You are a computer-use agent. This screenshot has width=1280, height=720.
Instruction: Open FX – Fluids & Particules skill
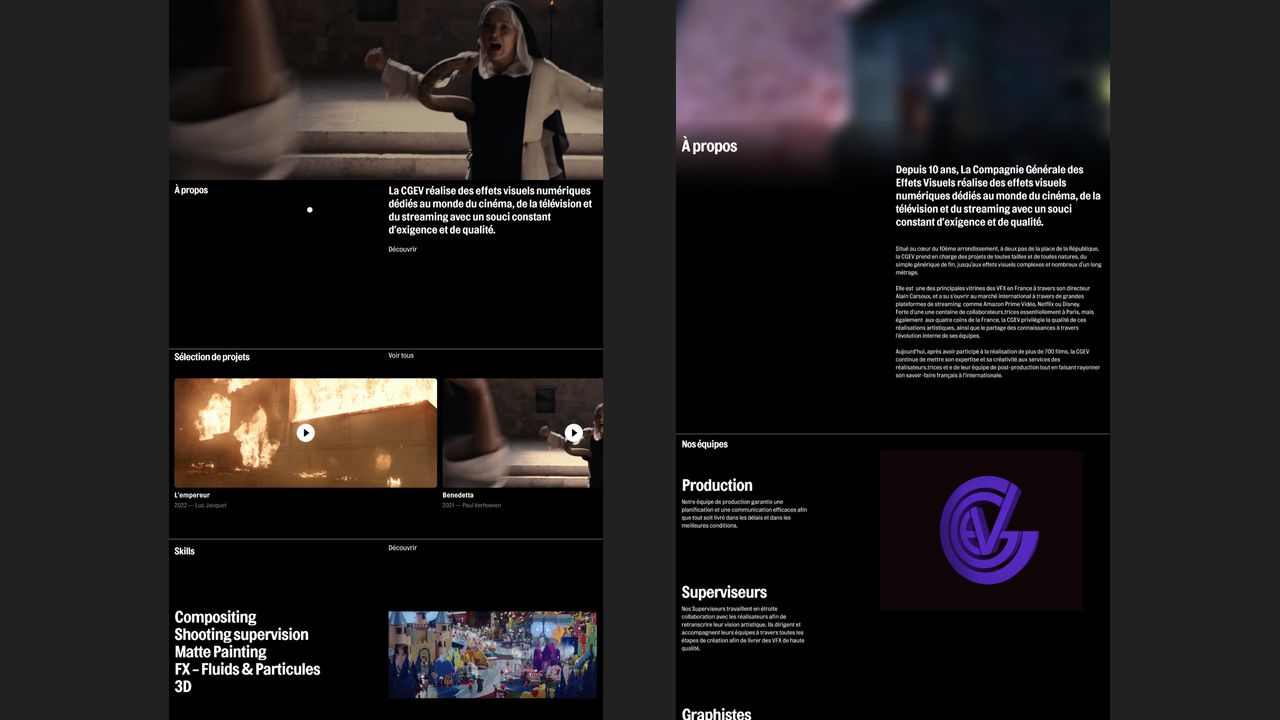click(x=247, y=669)
